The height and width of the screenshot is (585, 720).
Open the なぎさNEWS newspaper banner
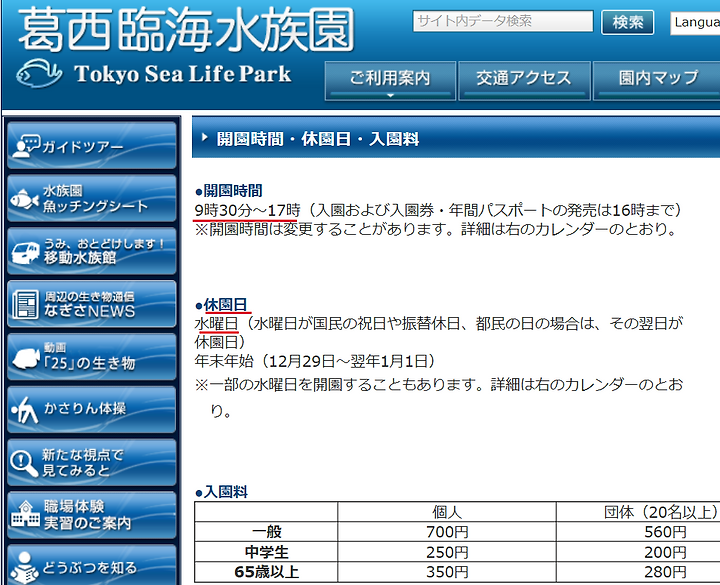[92, 304]
